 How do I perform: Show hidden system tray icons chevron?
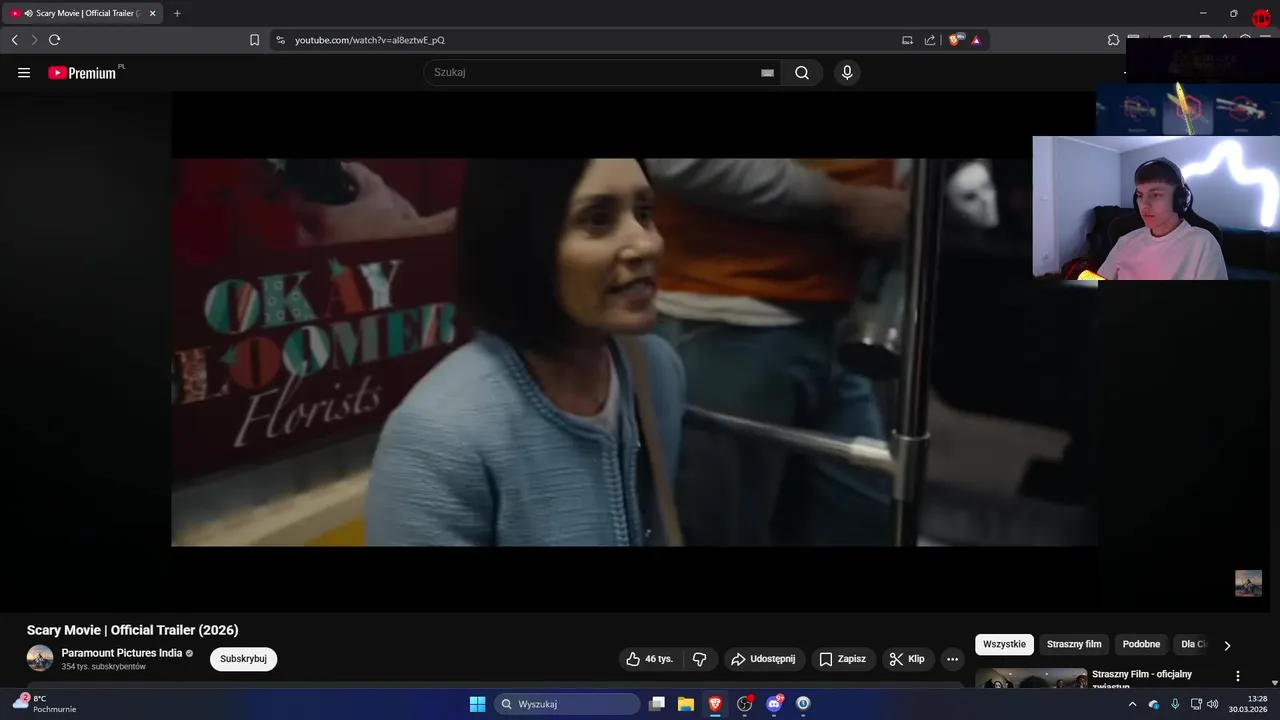[x=1133, y=704]
